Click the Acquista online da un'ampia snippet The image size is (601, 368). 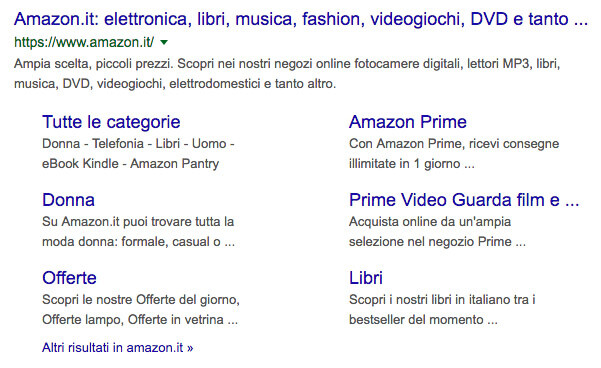click(x=437, y=232)
